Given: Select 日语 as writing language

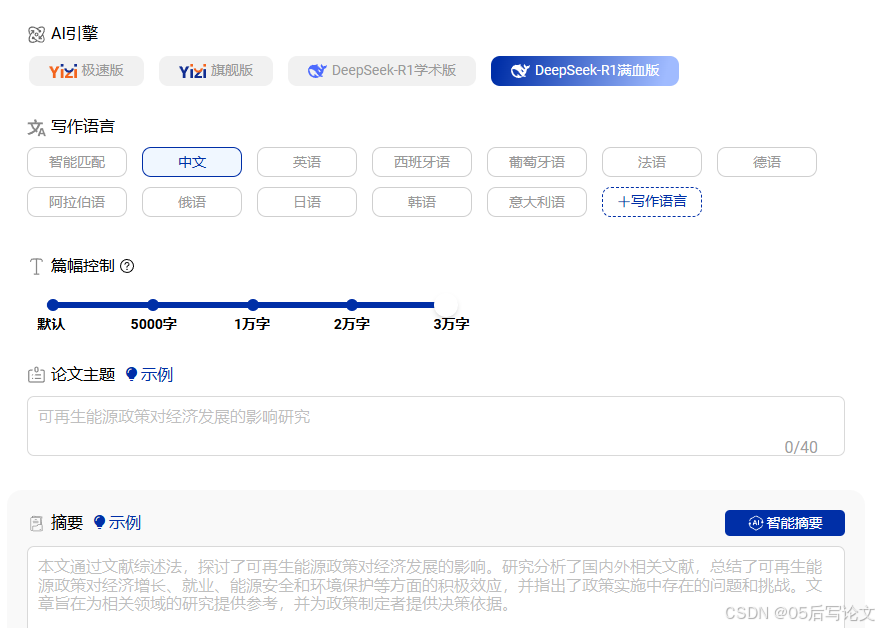Looking at the screenshot, I should [x=307, y=202].
